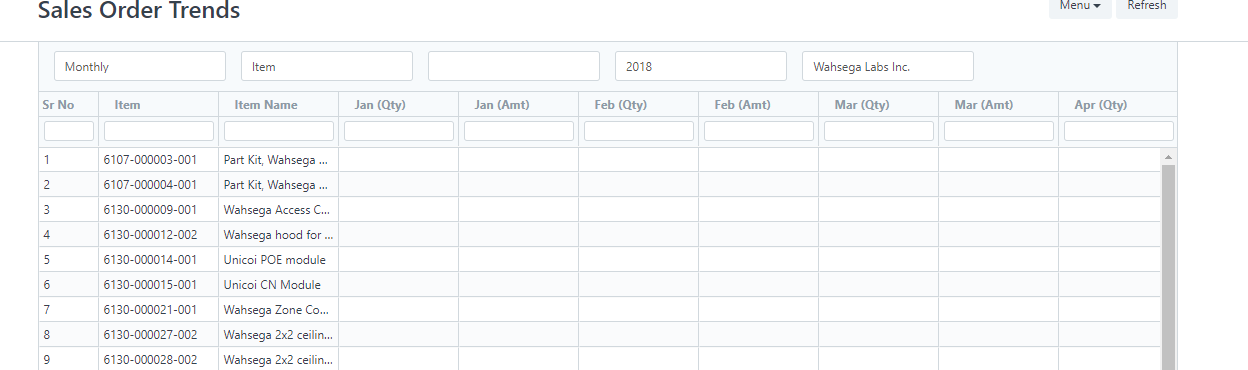Click the Wahsega Labs Inc. company field

click(888, 66)
